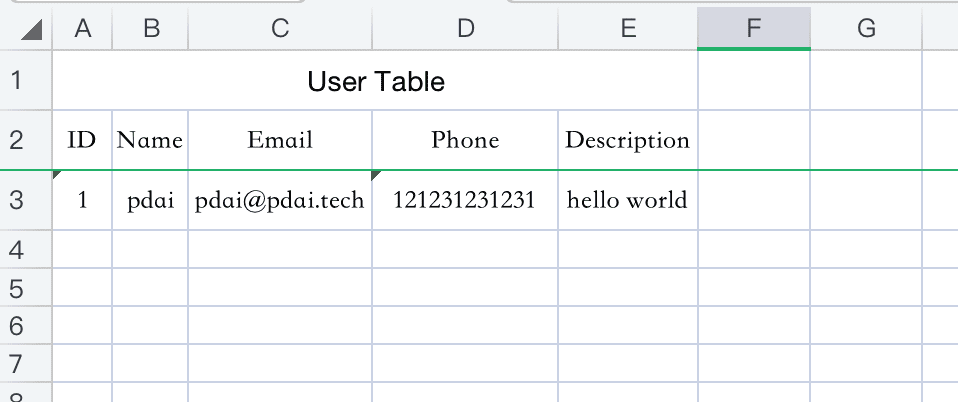Click the "Email" header cell
958x402 pixels.
[280, 140]
